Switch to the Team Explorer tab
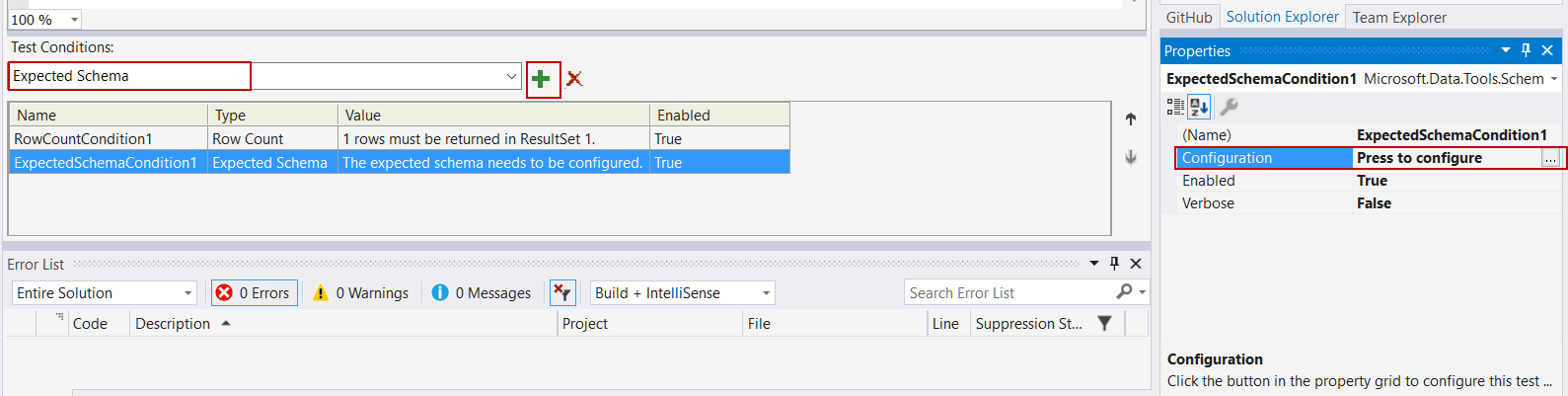1568x396 pixels. coord(1398,18)
